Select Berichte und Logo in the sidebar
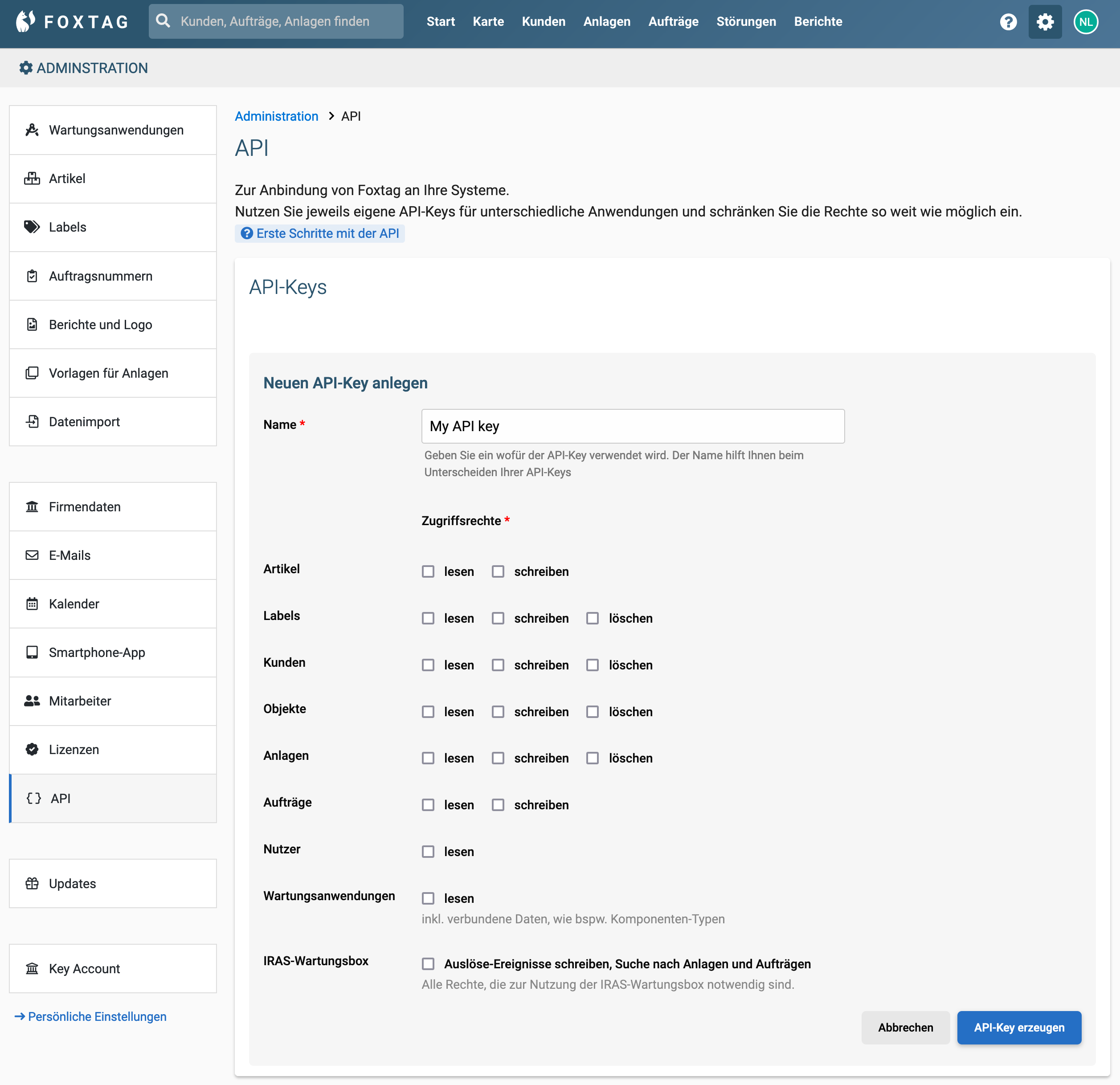 [x=99, y=324]
